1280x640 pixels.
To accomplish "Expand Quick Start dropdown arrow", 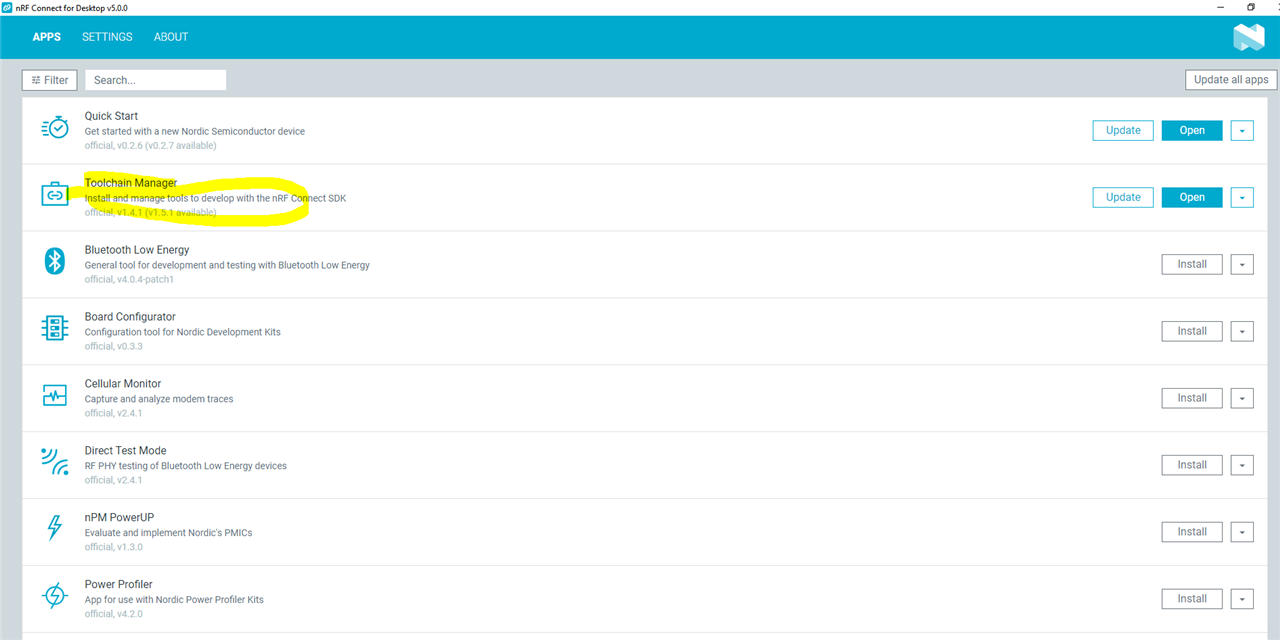I will (x=1242, y=130).
